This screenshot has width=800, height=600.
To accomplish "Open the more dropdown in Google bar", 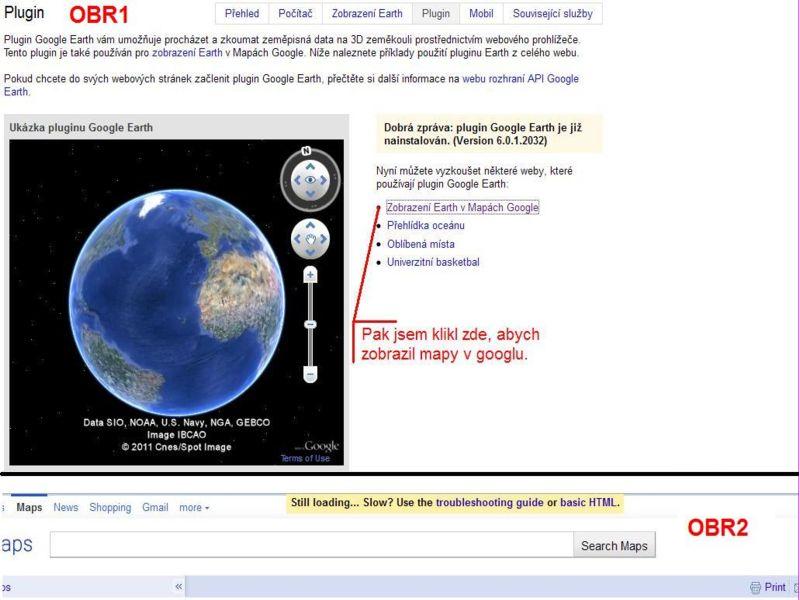I will pos(194,508).
